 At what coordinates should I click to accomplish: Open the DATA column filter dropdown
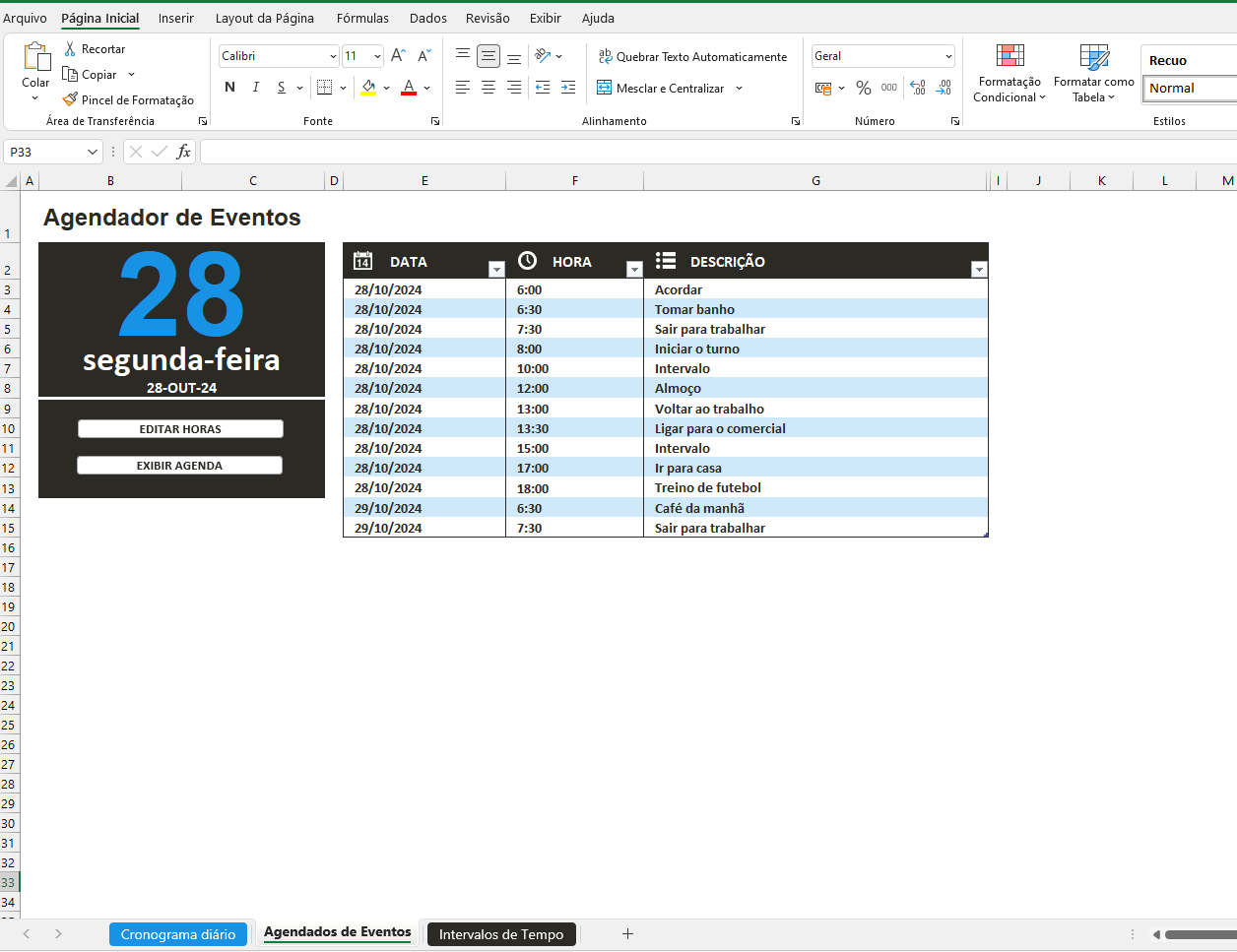click(x=496, y=270)
